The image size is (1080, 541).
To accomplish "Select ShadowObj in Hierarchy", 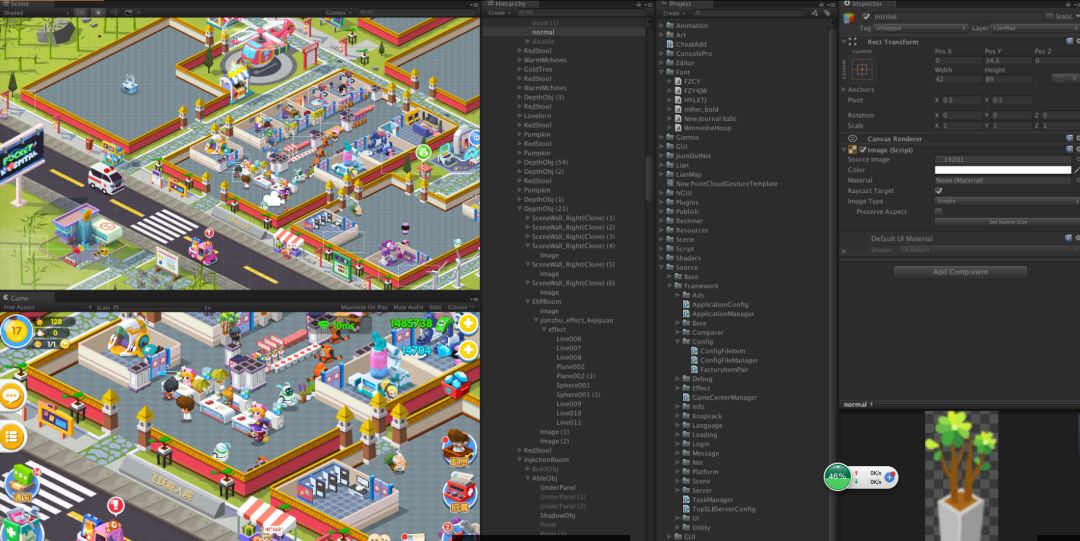I will click(x=557, y=515).
